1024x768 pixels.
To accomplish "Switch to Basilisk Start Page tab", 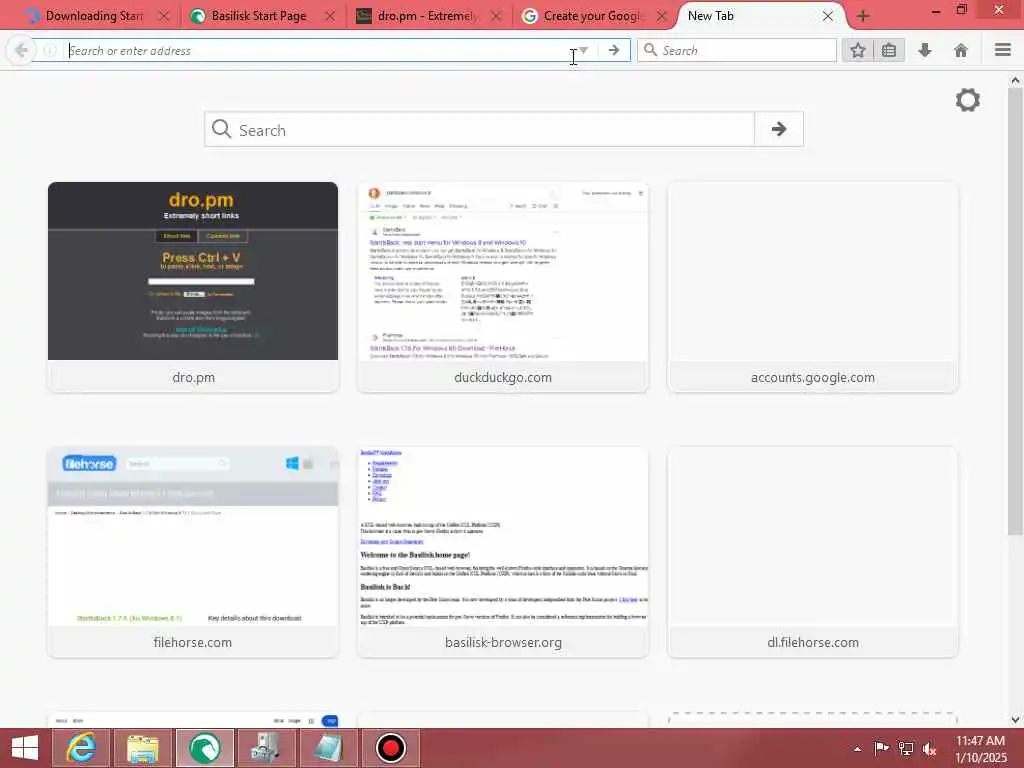I will [258, 16].
